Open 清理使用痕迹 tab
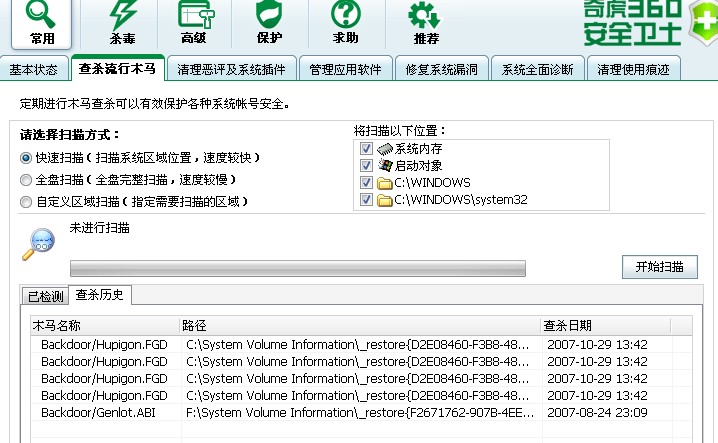 pyautogui.click(x=633, y=69)
